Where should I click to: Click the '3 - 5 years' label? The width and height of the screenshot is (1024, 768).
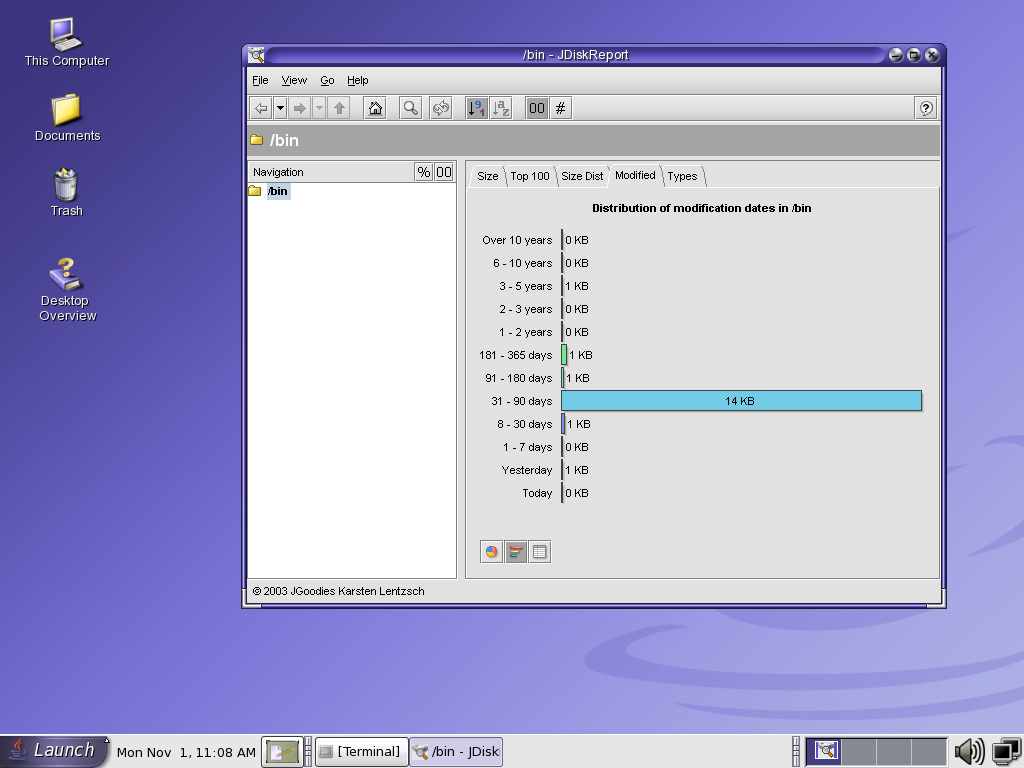click(x=526, y=286)
